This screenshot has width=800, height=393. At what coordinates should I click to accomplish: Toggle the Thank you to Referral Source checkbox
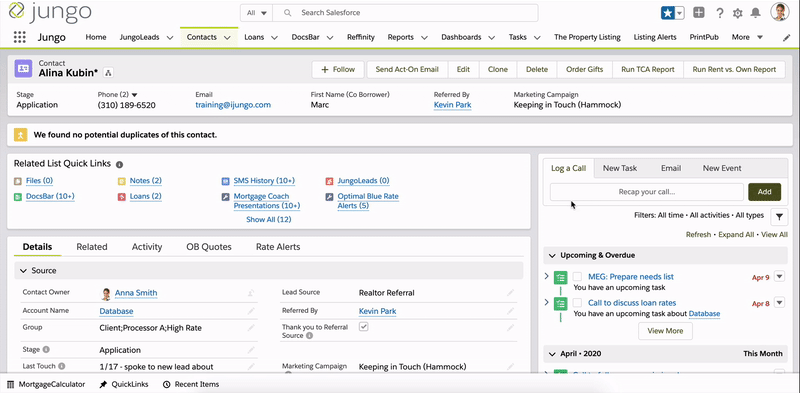363,327
